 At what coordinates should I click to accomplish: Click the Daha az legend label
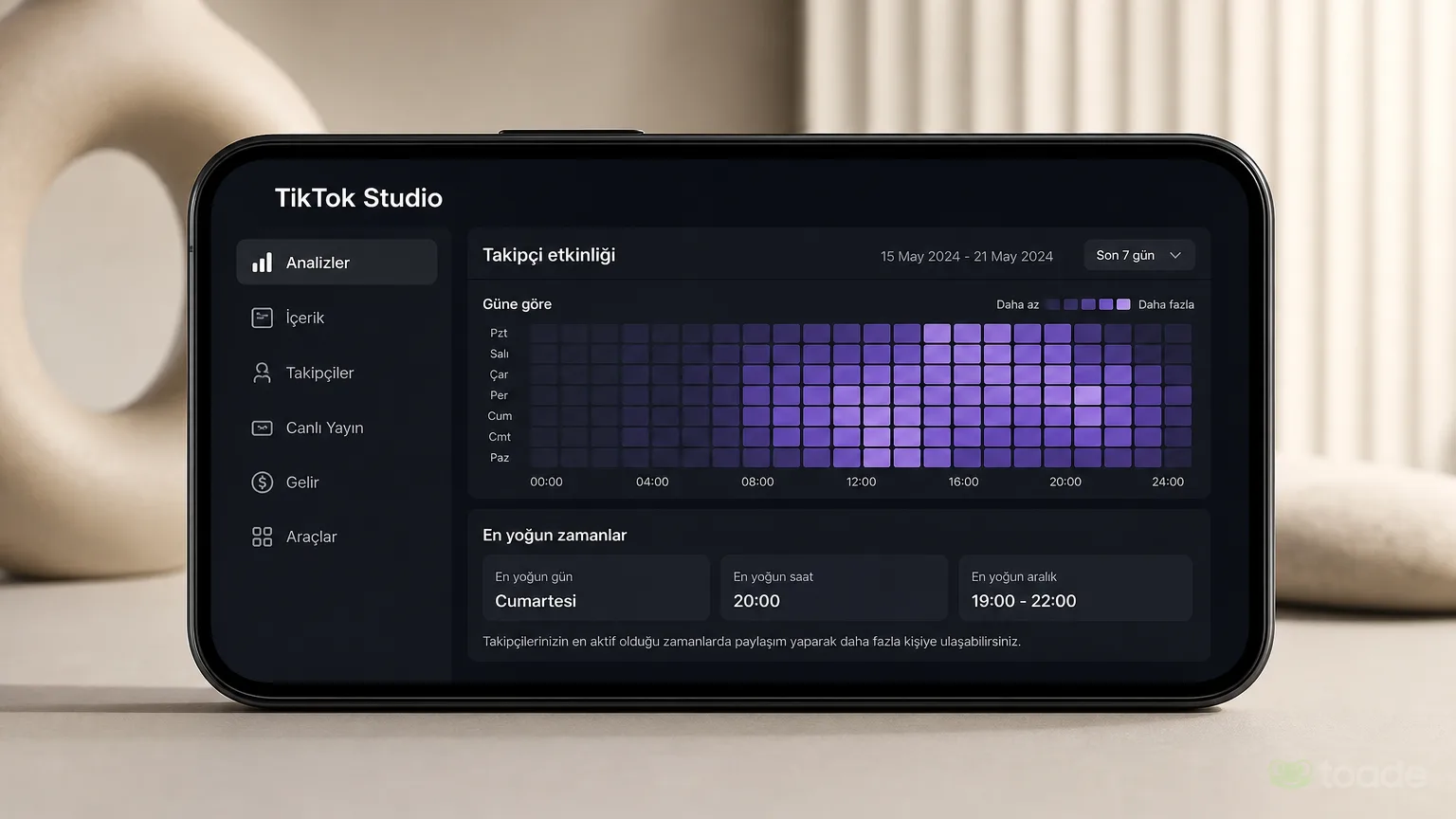[1017, 304]
